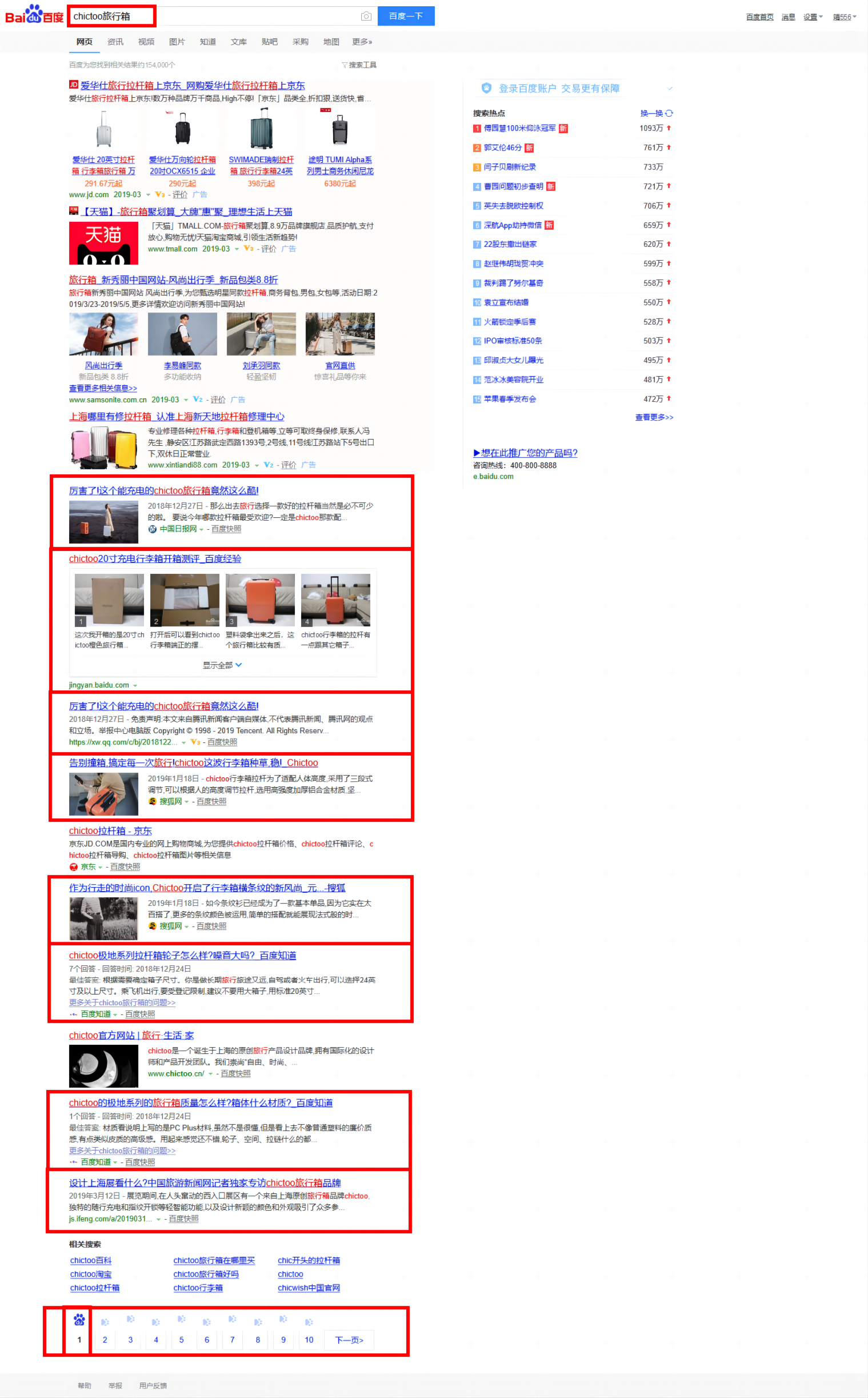Go to 百度首页 link
This screenshot has height=1398, width=868.
[759, 17]
